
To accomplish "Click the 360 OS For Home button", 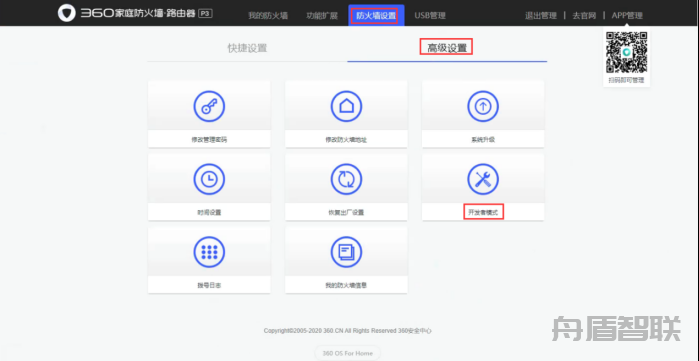I will [348, 353].
